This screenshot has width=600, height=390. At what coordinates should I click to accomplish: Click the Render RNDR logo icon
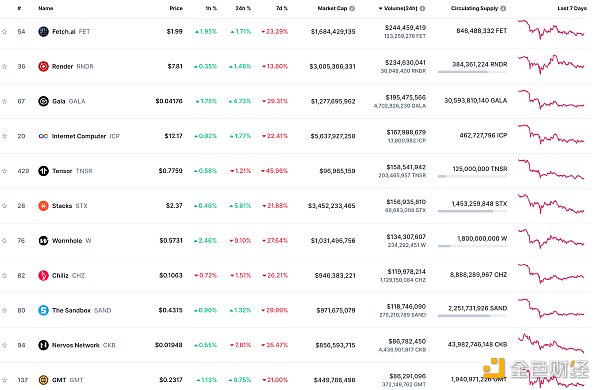43,66
